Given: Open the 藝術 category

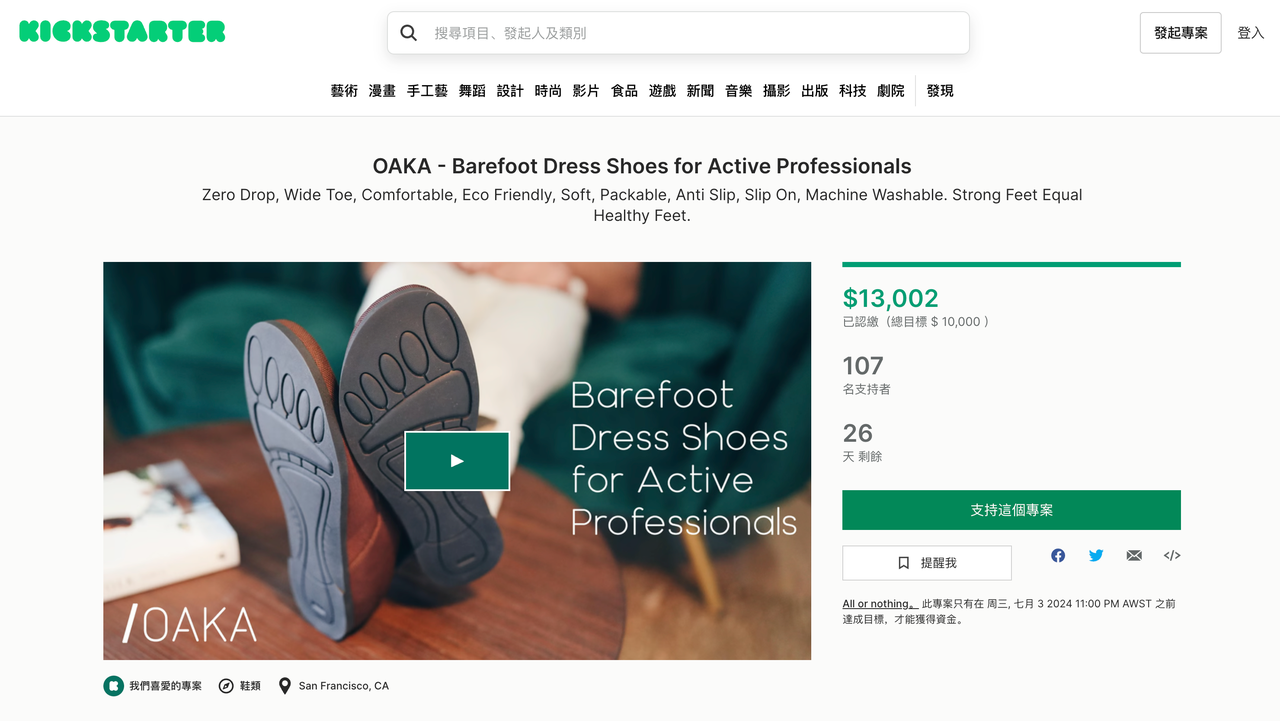Looking at the screenshot, I should pos(344,91).
